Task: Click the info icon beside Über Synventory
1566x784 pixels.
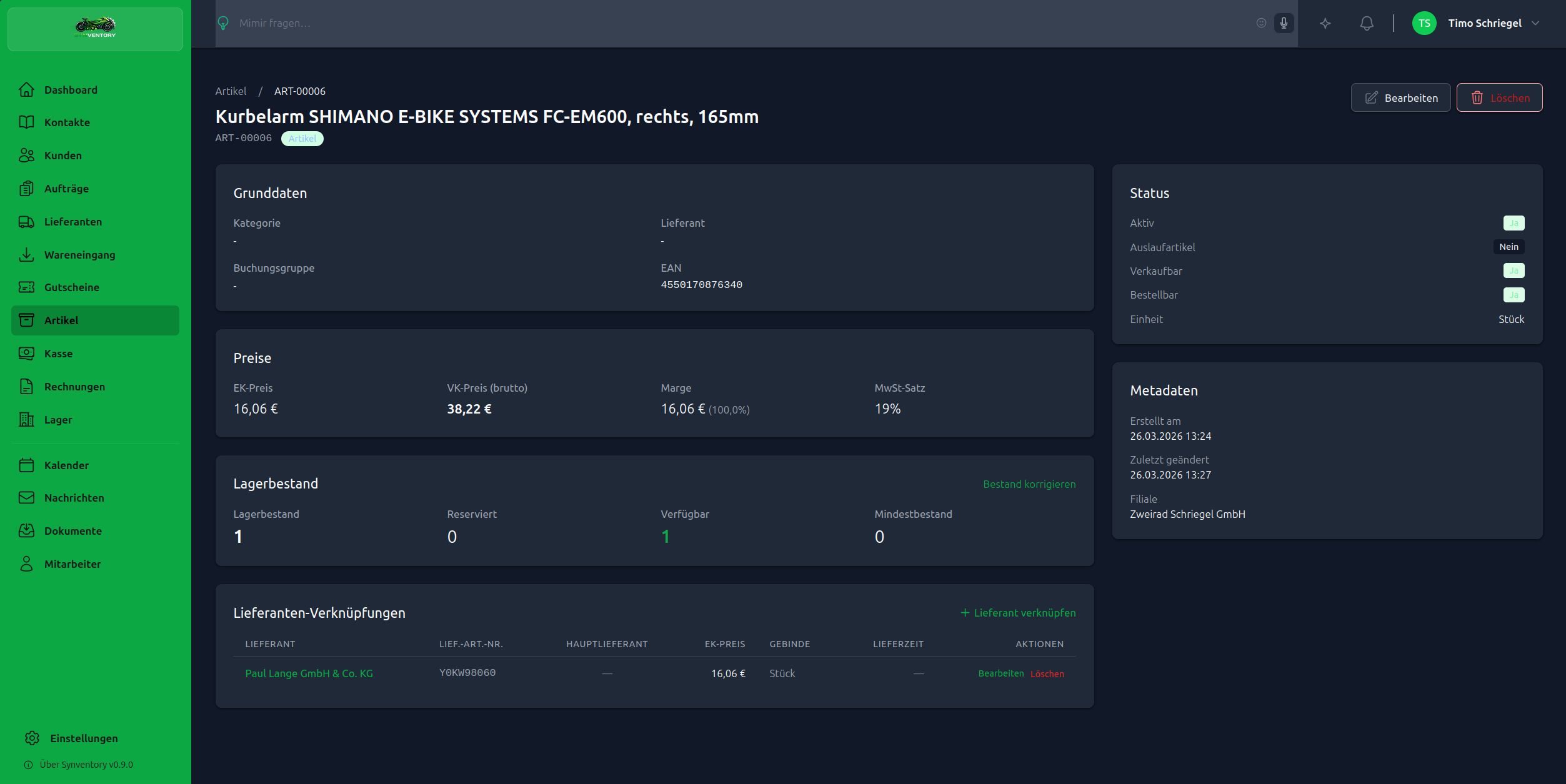Action: coord(28,765)
